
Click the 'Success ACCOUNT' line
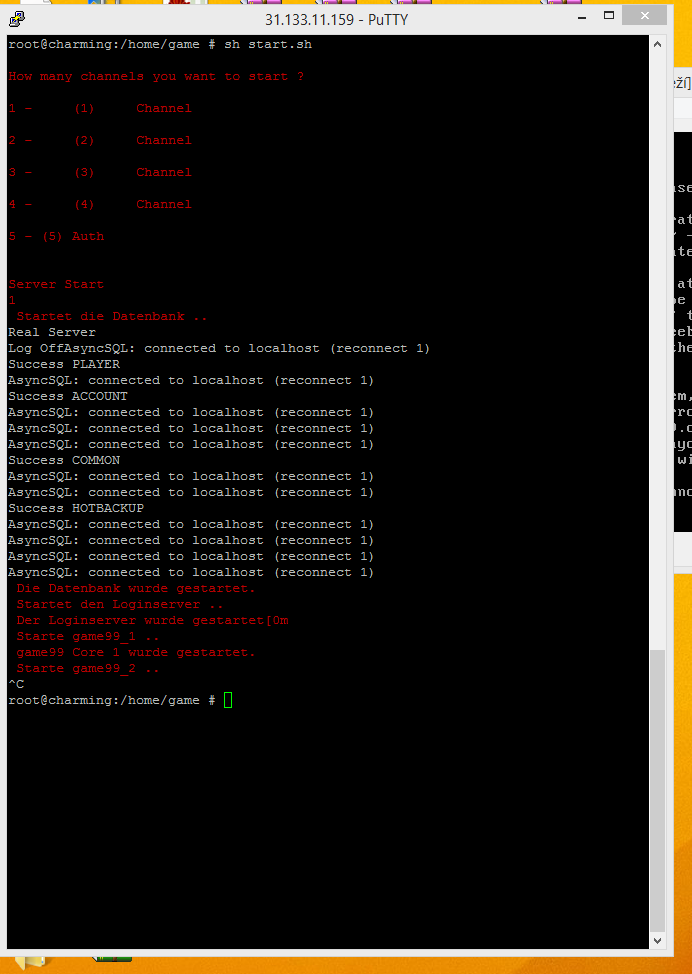68,396
